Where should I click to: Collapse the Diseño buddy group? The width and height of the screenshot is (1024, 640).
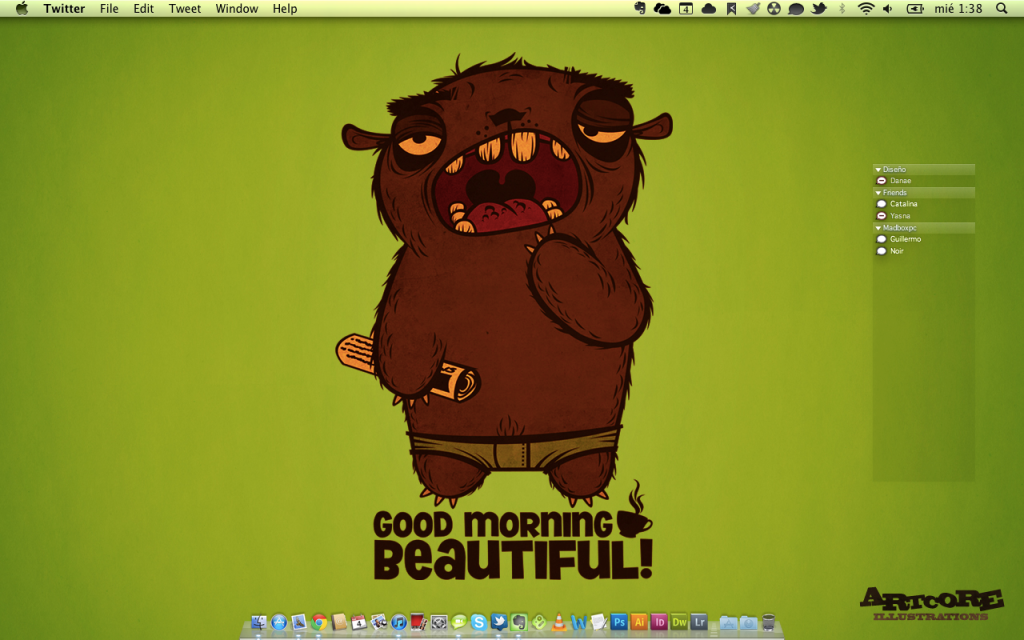coord(878,170)
